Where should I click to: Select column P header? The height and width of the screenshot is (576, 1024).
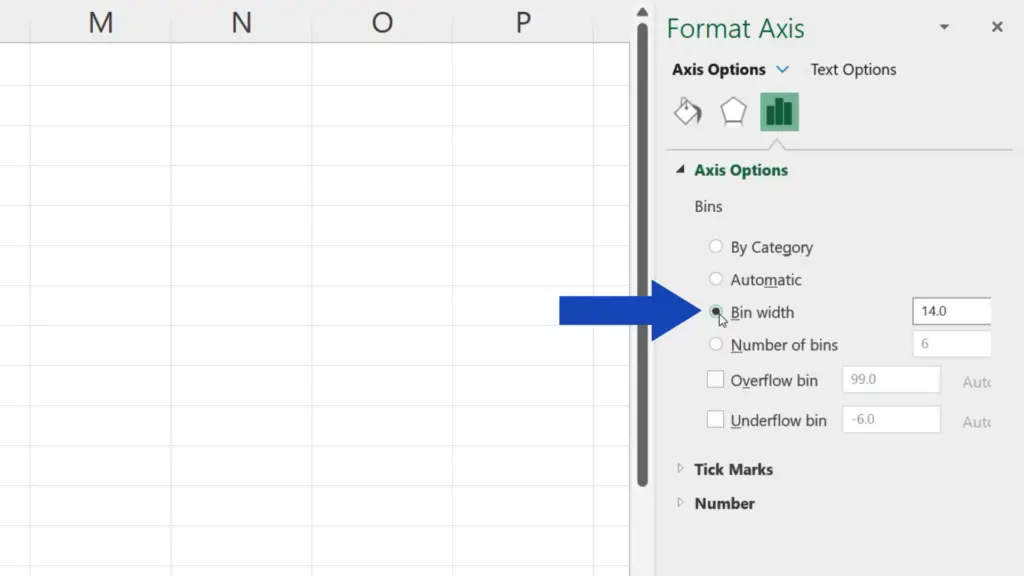tap(523, 22)
